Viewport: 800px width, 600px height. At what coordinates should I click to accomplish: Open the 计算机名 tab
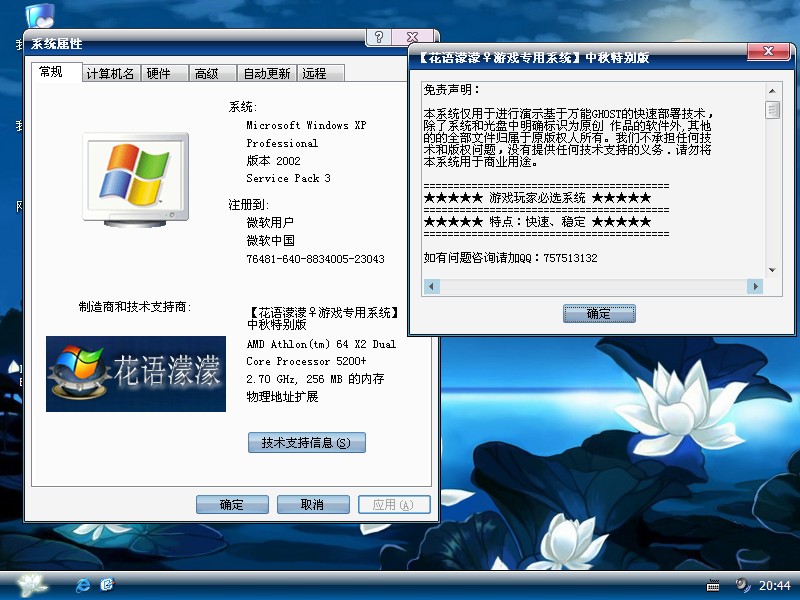110,73
